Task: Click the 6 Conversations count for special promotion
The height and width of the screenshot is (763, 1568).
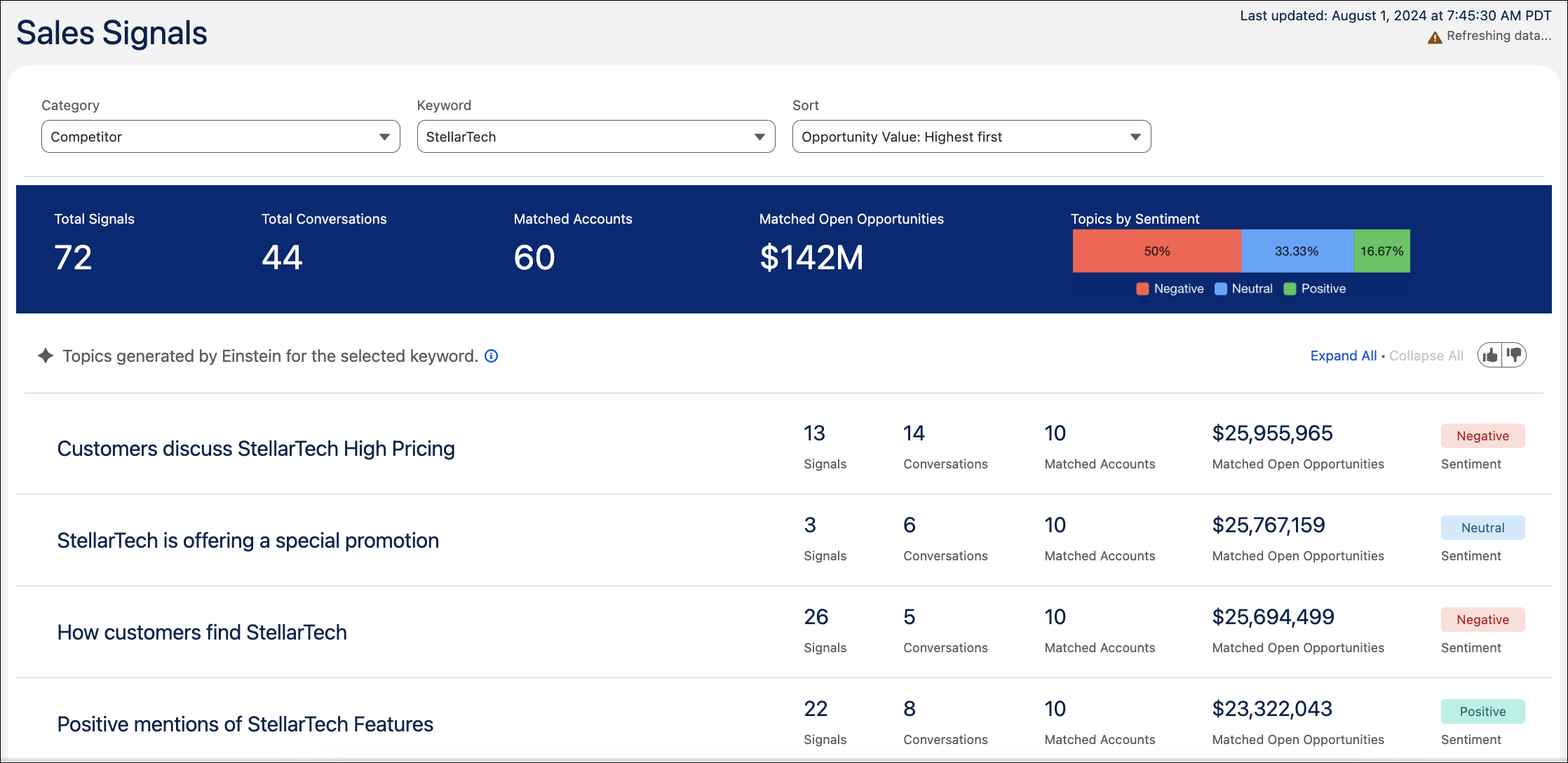Action: click(x=910, y=525)
